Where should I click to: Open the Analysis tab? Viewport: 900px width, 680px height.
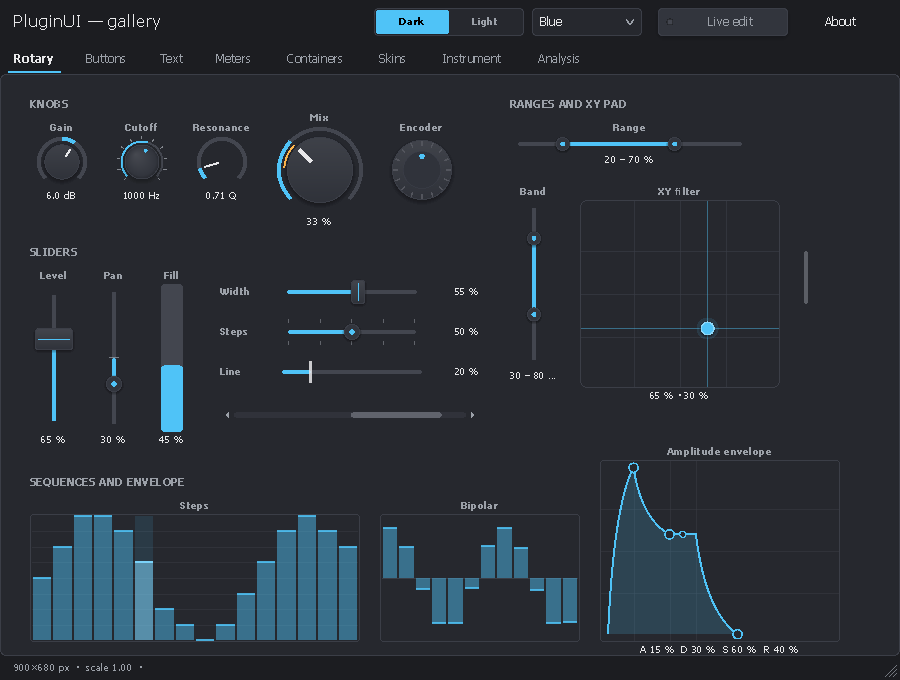point(558,59)
